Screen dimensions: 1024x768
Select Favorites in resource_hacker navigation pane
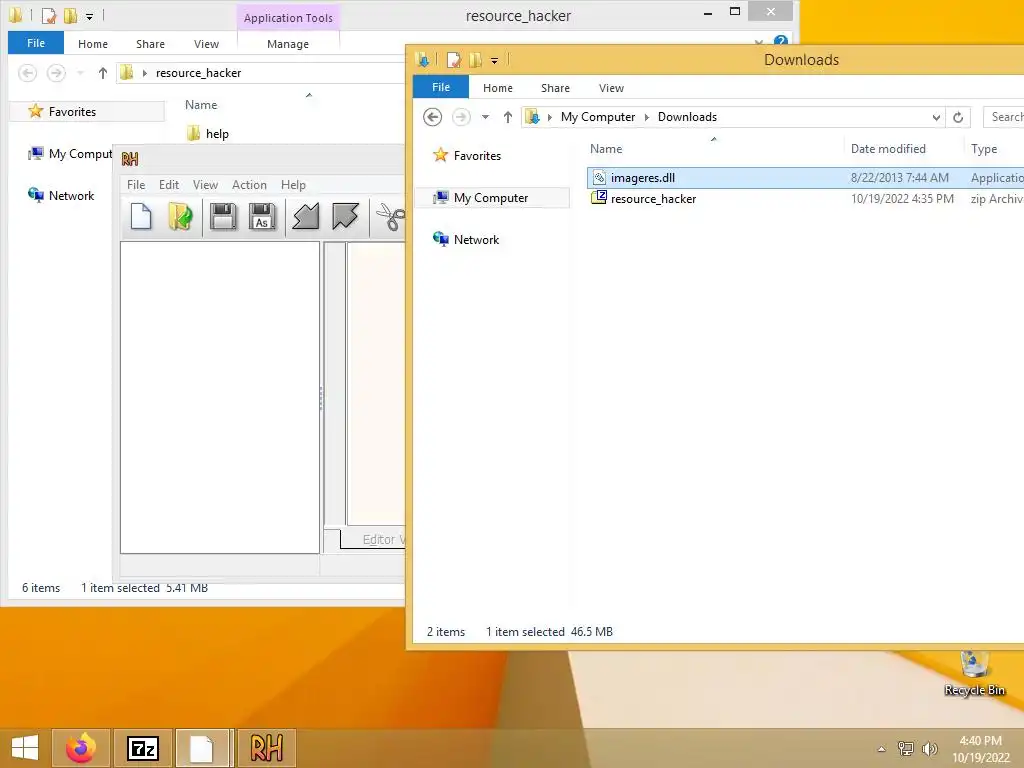[72, 112]
